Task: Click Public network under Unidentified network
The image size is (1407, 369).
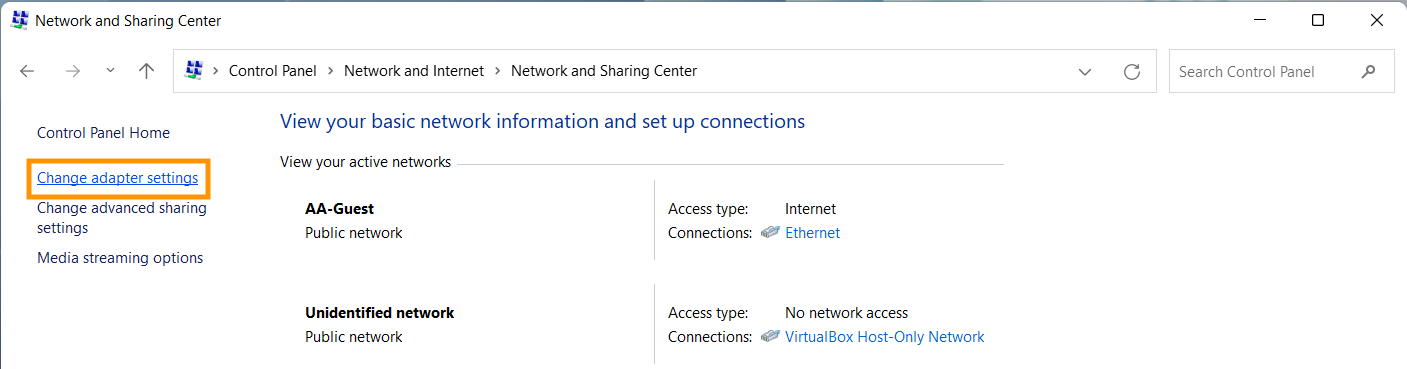Action: click(353, 337)
